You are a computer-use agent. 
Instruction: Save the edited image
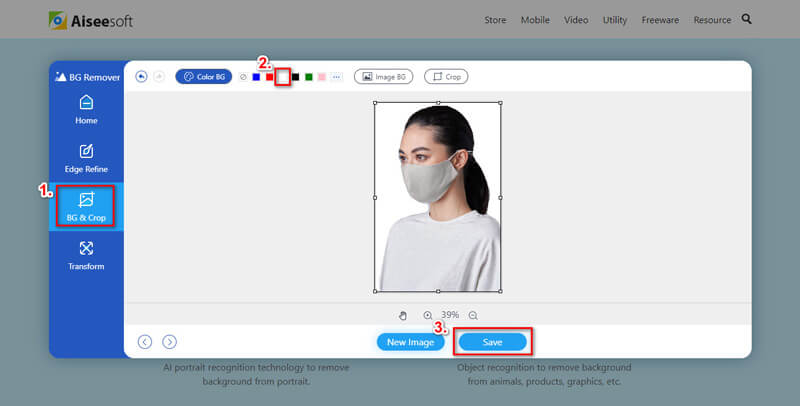[492, 342]
